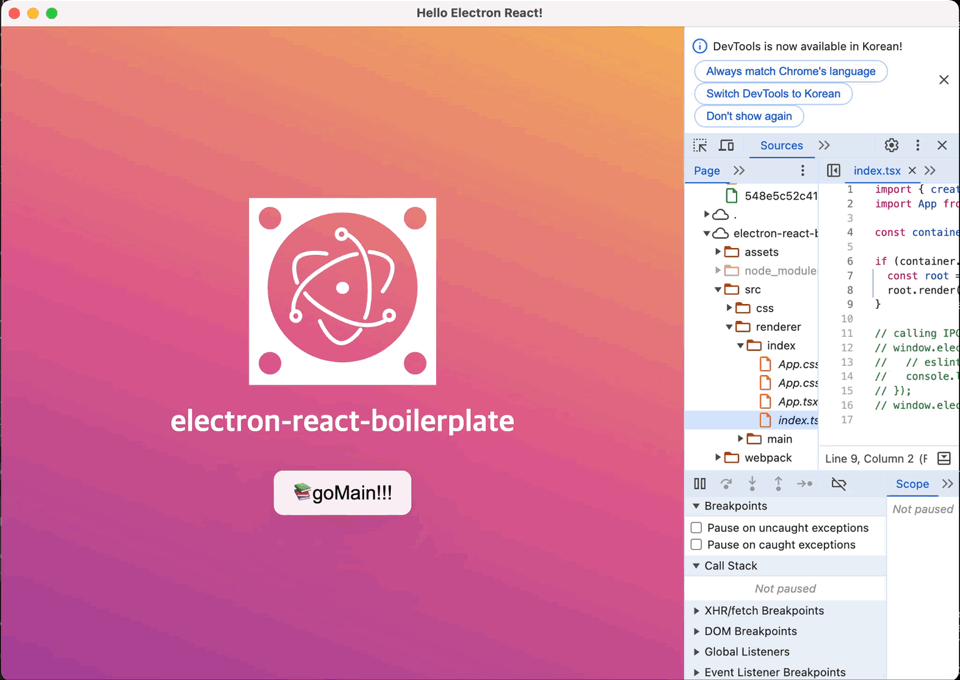This screenshot has width=960, height=680.
Task: Click the step over icon
Action: pos(726,484)
